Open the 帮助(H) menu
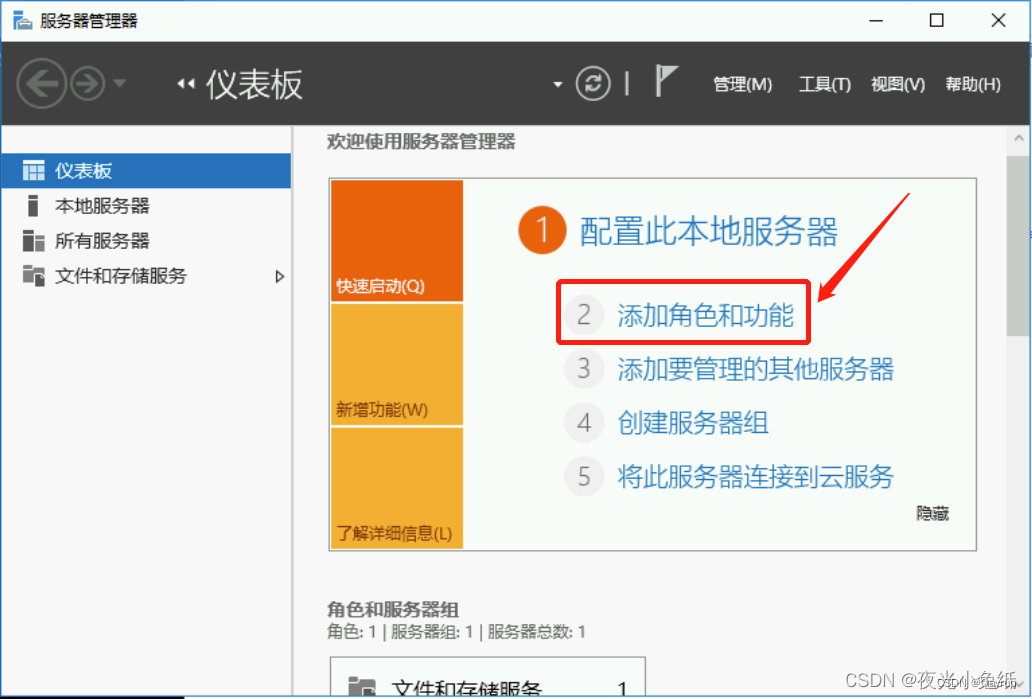The height and width of the screenshot is (699, 1032). coord(971,84)
